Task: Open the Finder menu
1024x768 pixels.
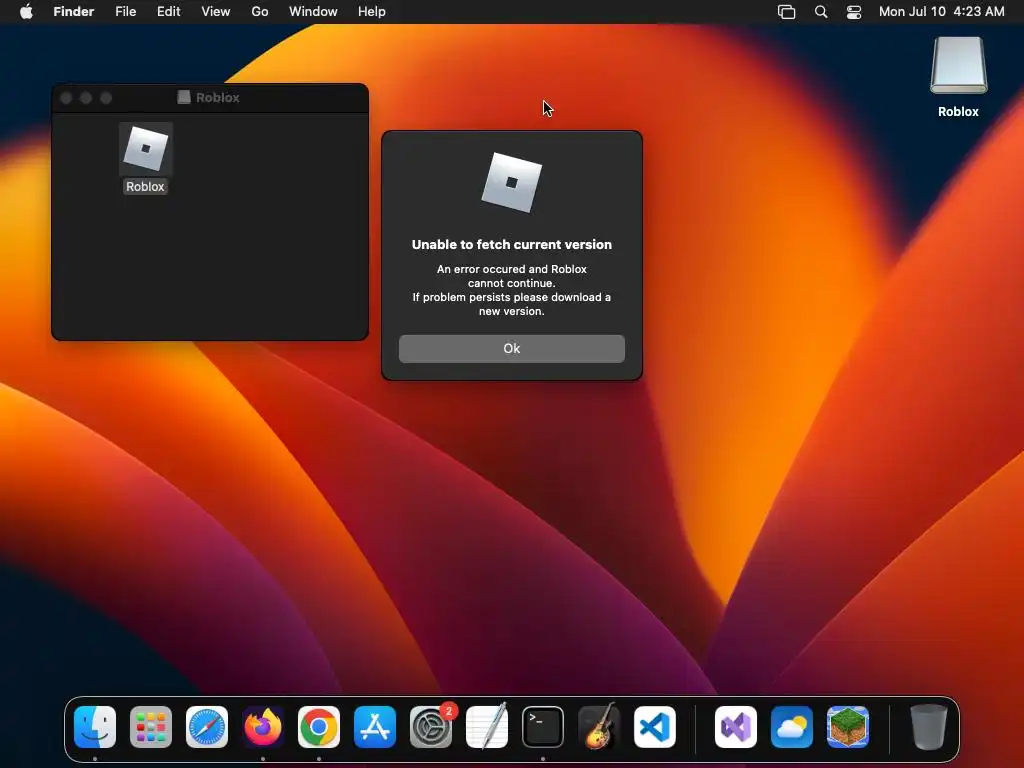Action: coord(74,12)
